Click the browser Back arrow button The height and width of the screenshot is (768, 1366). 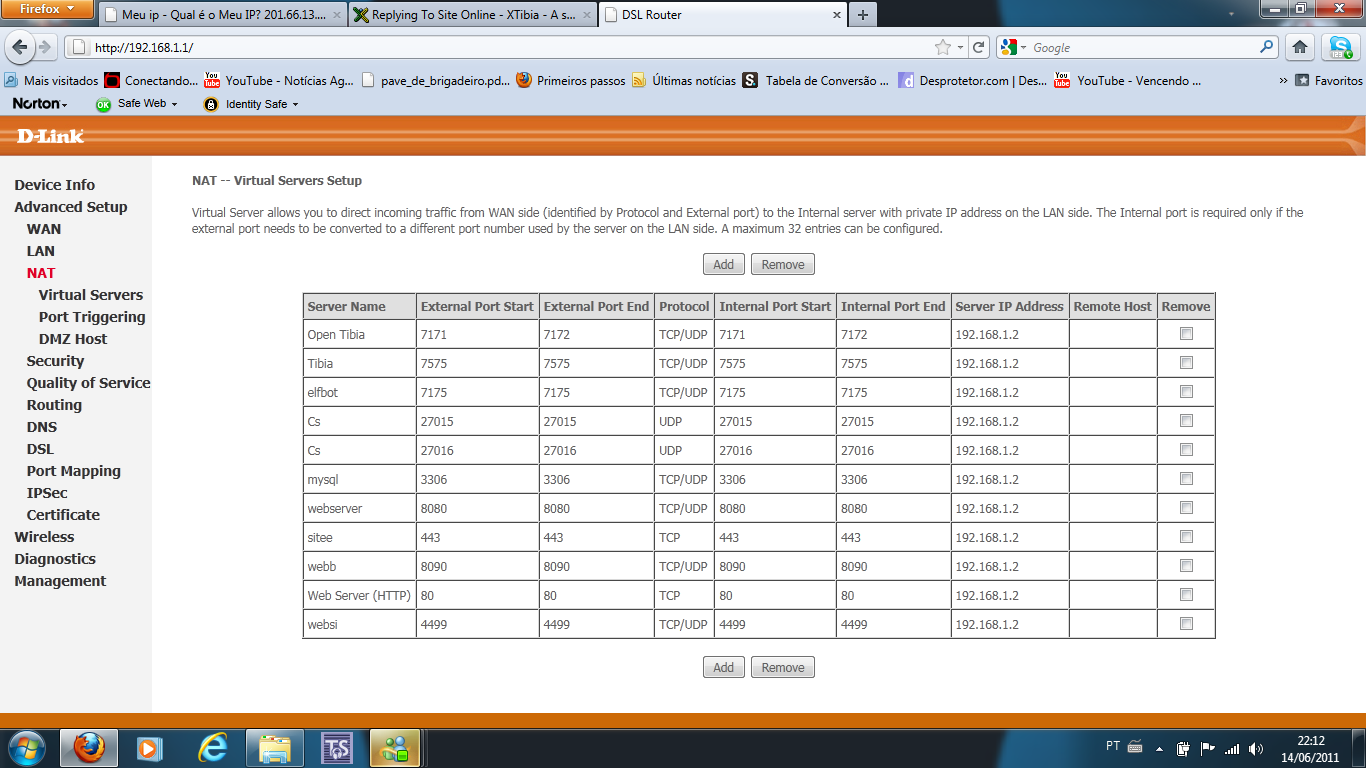tap(20, 47)
